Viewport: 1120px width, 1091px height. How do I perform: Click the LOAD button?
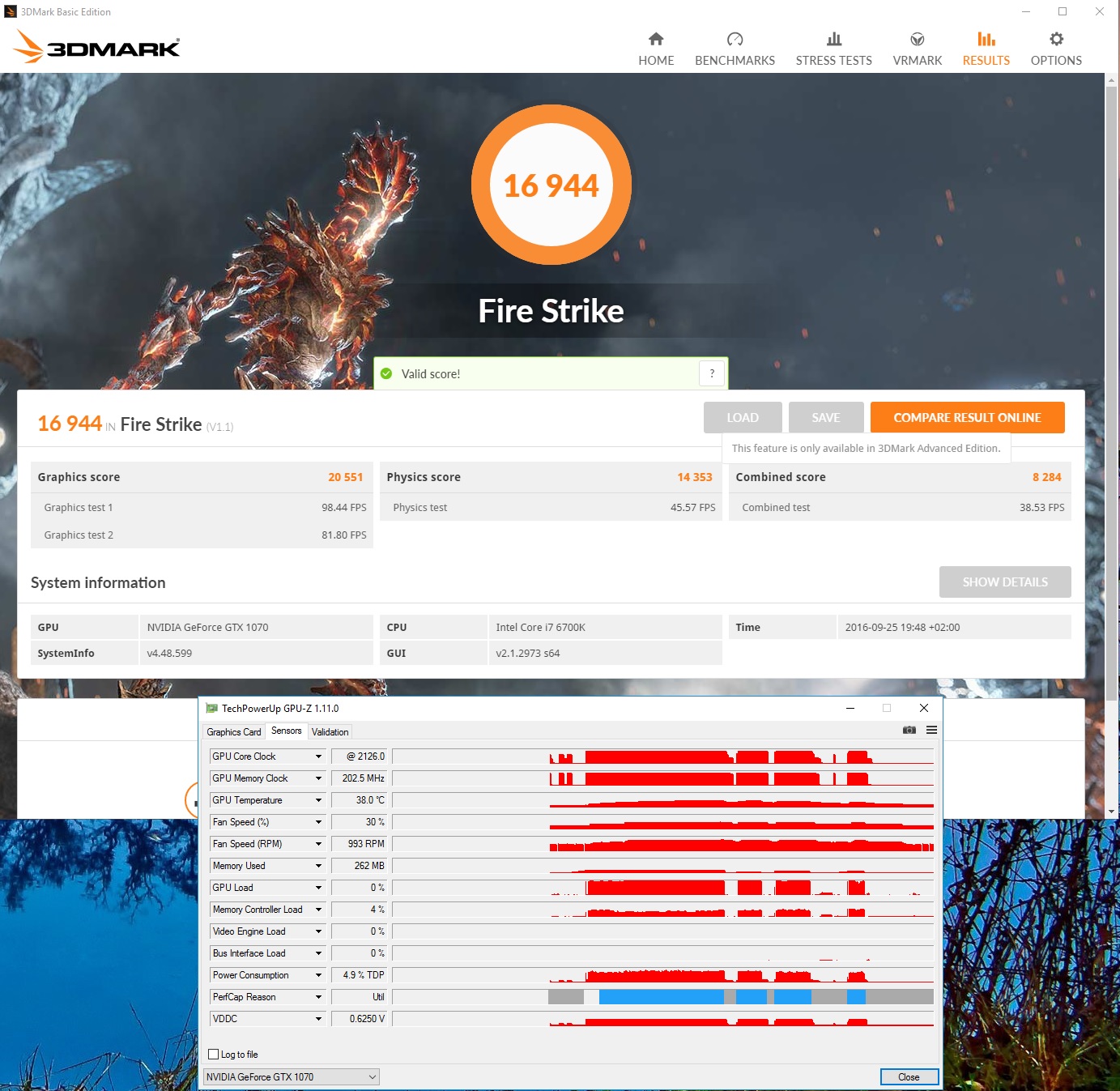click(x=743, y=417)
